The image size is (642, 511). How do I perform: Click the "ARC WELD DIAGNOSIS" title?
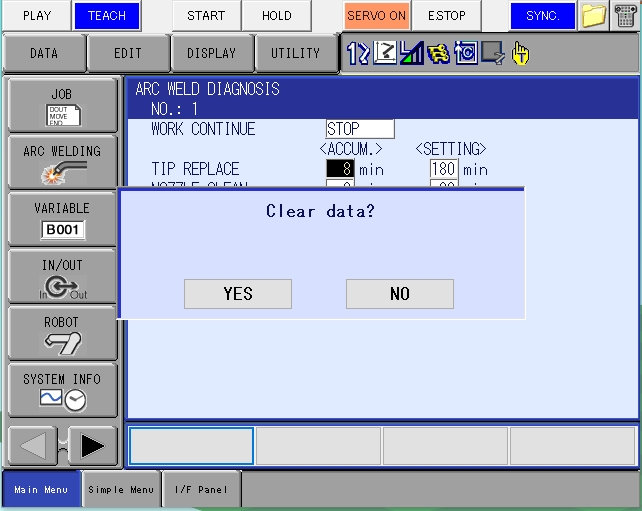(x=208, y=89)
